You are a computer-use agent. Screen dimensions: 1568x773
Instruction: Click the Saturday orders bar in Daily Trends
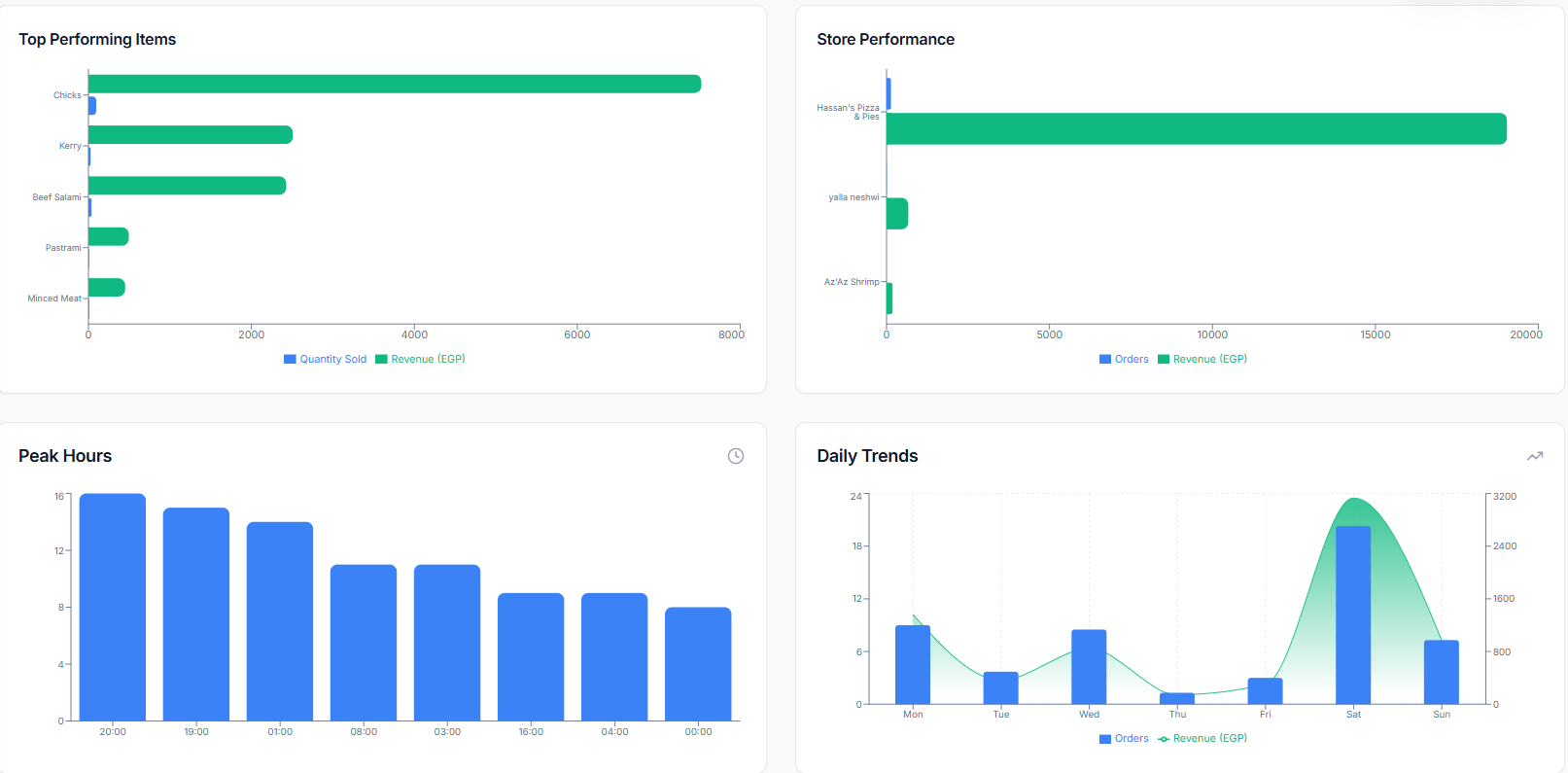point(1353,615)
